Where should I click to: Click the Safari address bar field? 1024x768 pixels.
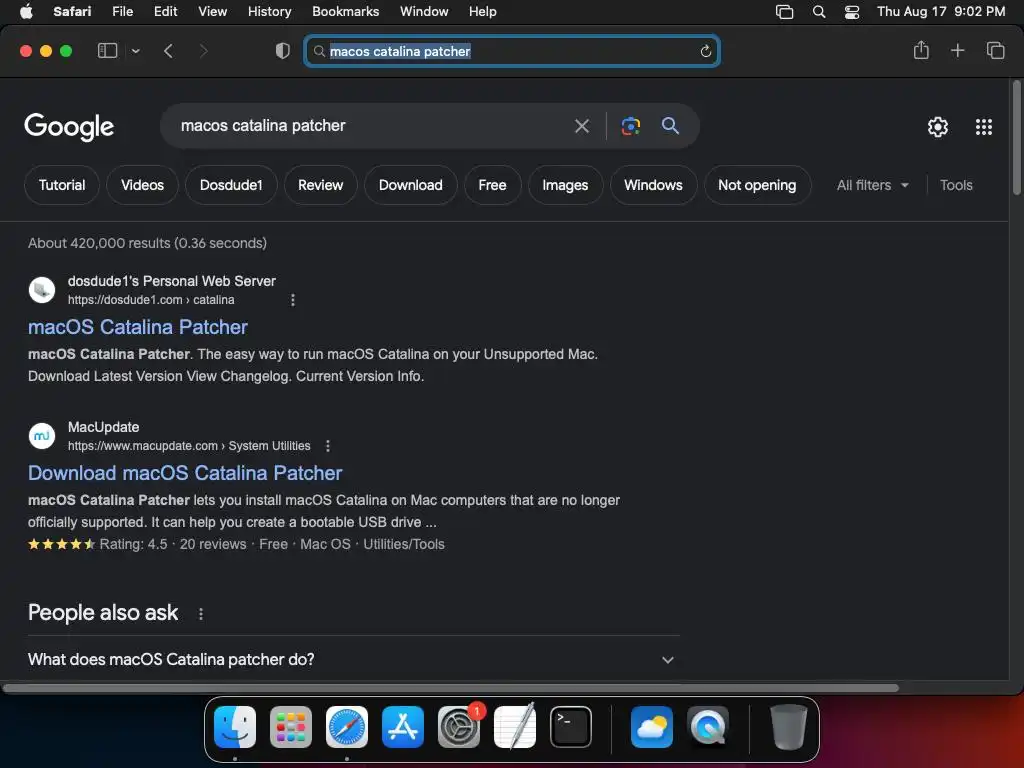[x=512, y=51]
